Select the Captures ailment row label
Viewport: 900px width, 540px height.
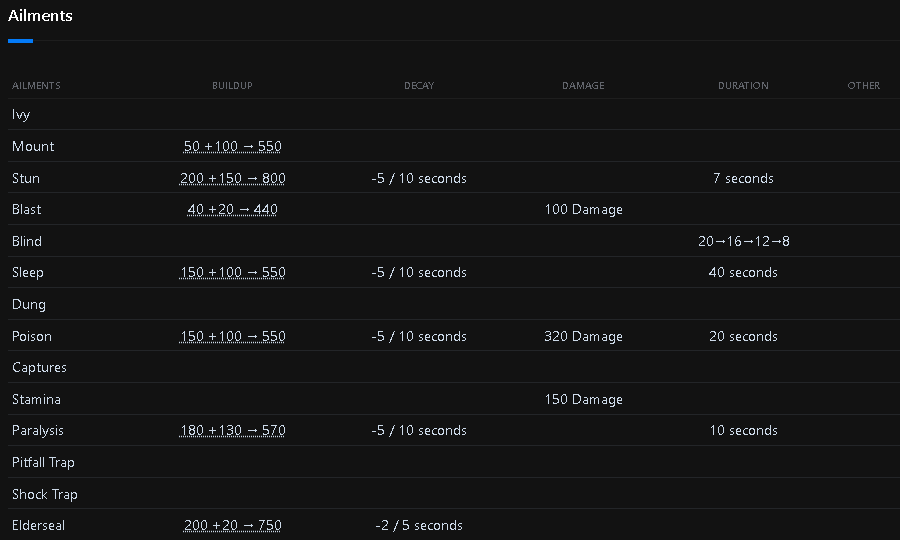[39, 367]
